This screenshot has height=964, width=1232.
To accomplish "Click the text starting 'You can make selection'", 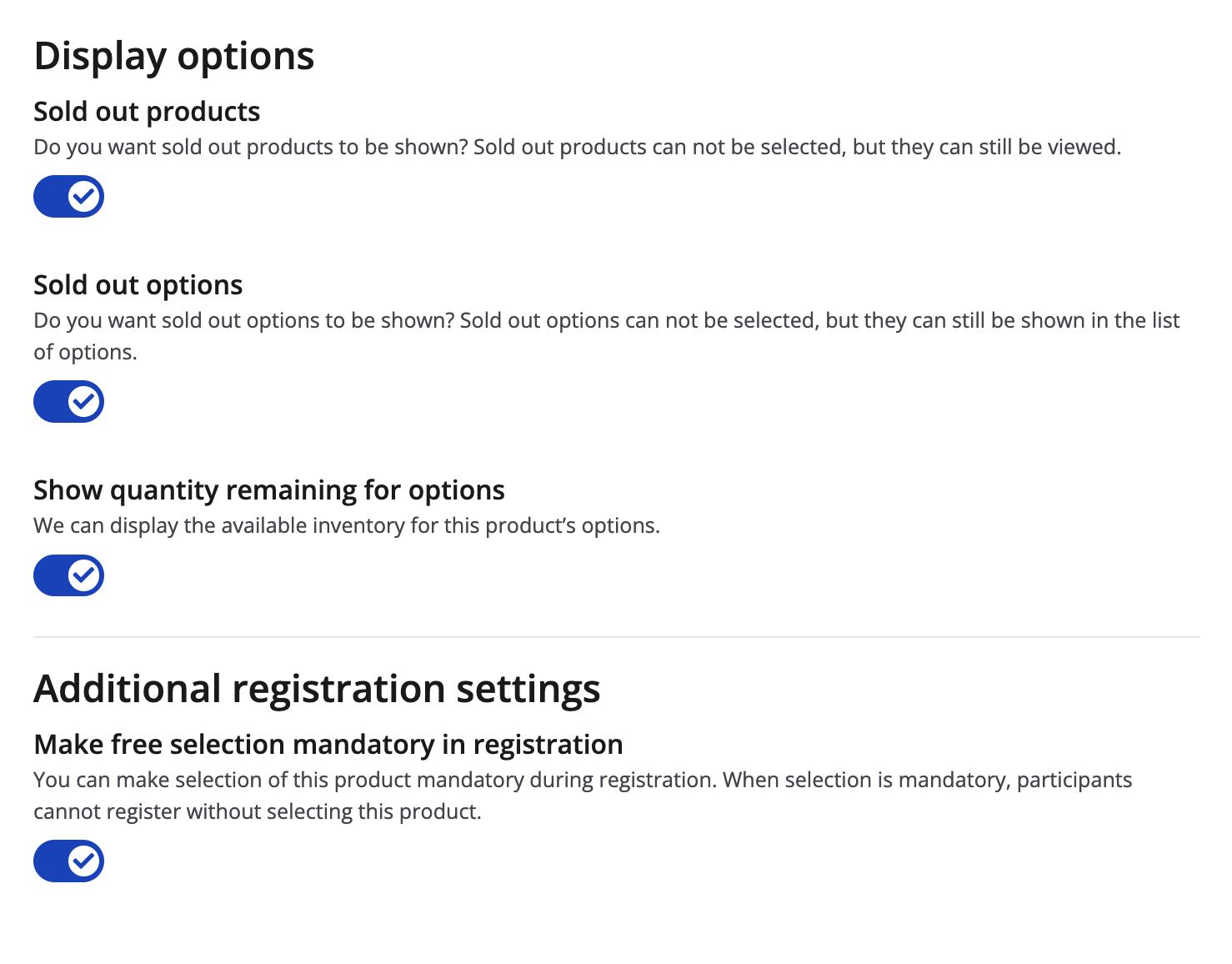I will click(582, 781).
